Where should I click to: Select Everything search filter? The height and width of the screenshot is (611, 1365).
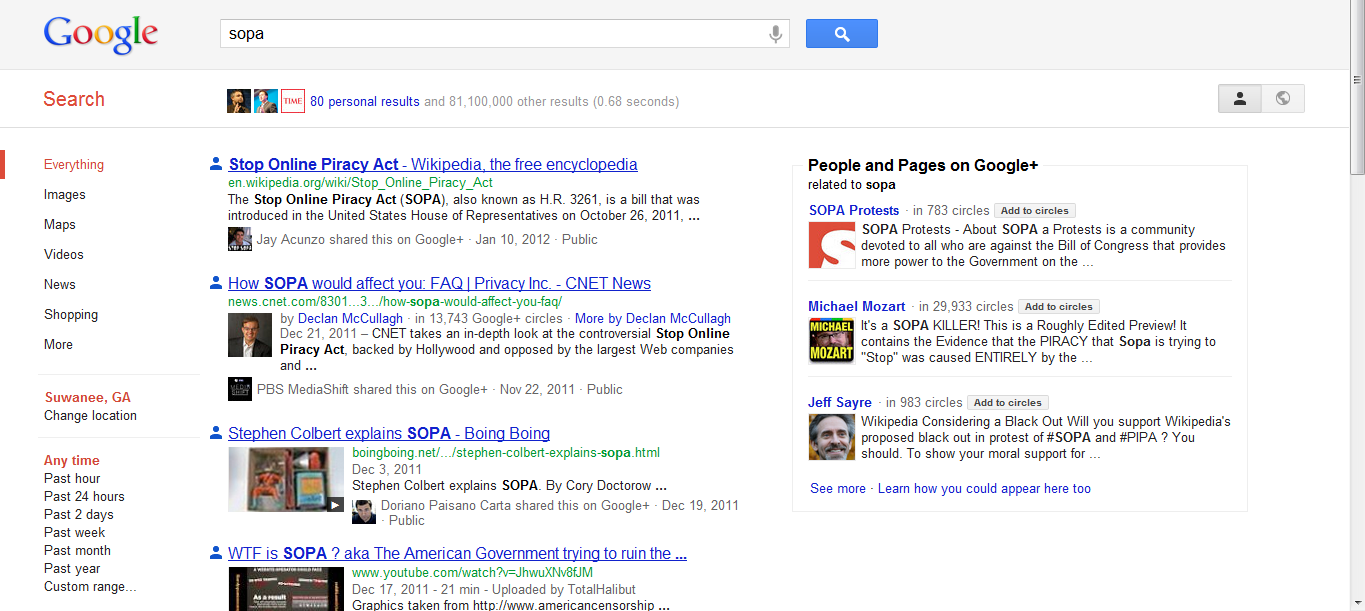point(74,165)
